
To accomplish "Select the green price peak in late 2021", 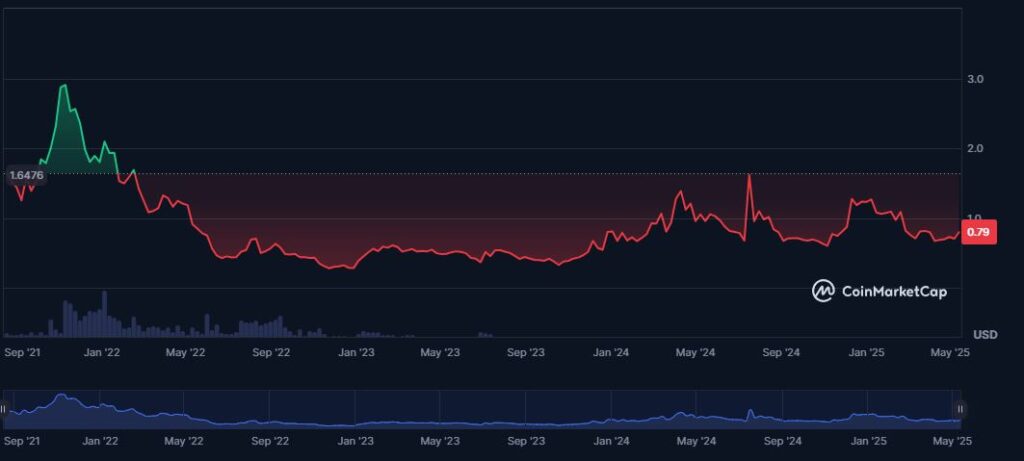I will 64,87.
